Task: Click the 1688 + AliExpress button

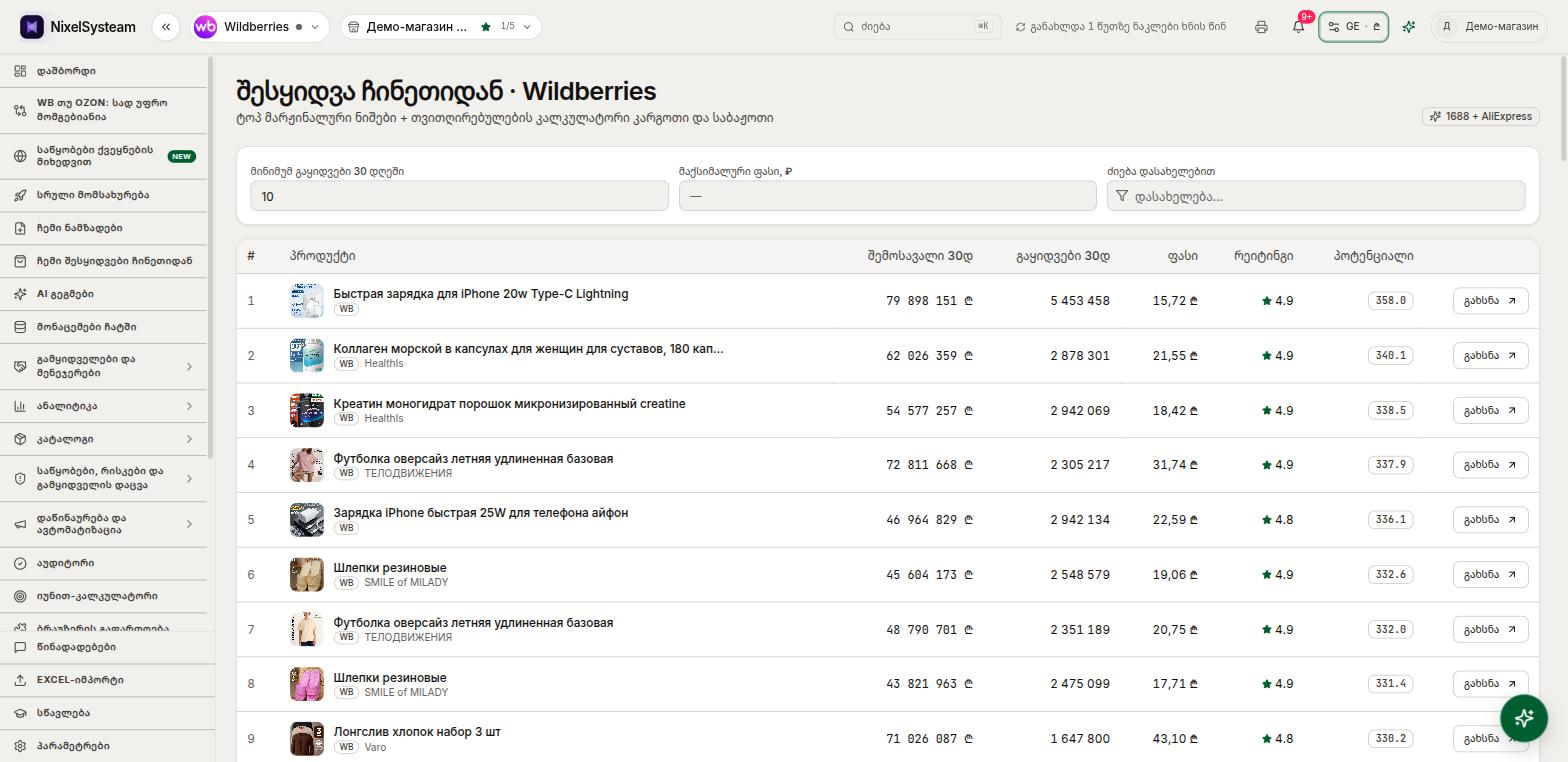Action: point(1481,116)
